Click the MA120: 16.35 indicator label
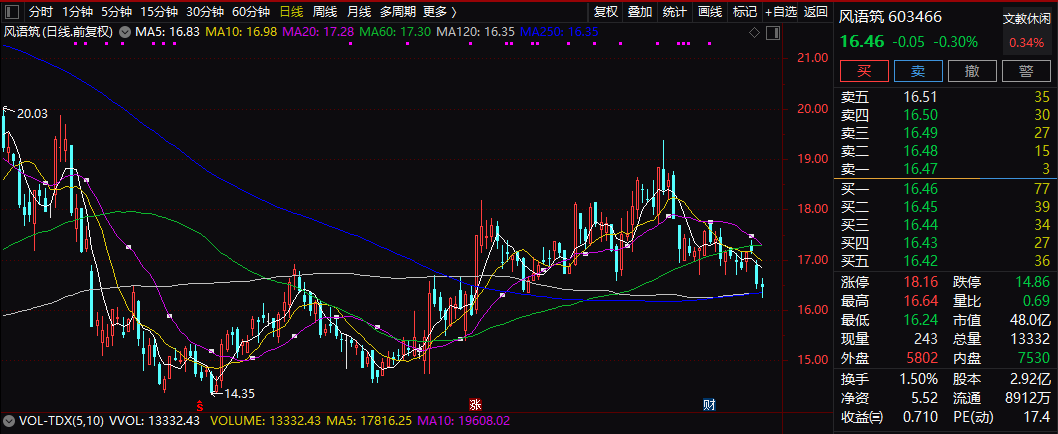Screen dimensions: 1058x434 (x=475, y=31)
